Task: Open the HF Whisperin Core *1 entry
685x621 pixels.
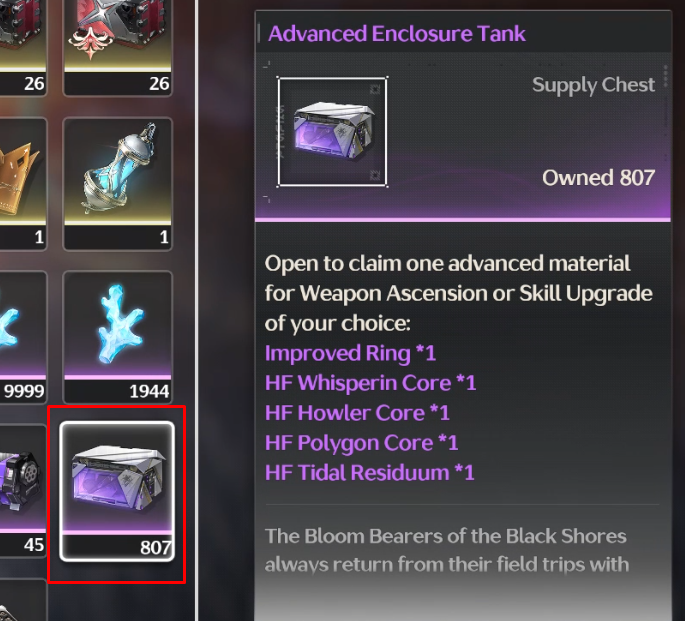Action: pyautogui.click(x=370, y=383)
